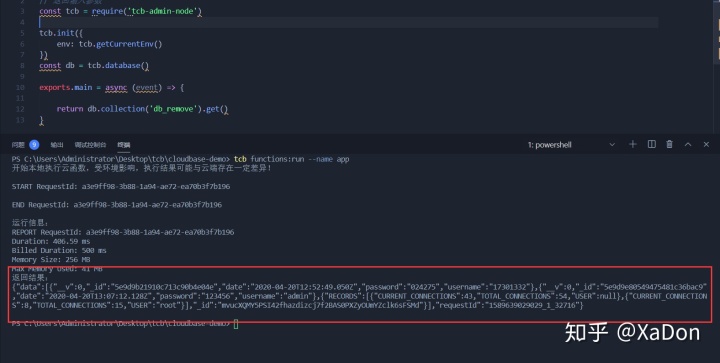Maximize the panel with the up chevron
This screenshot has width=720, height=363.
(688, 145)
